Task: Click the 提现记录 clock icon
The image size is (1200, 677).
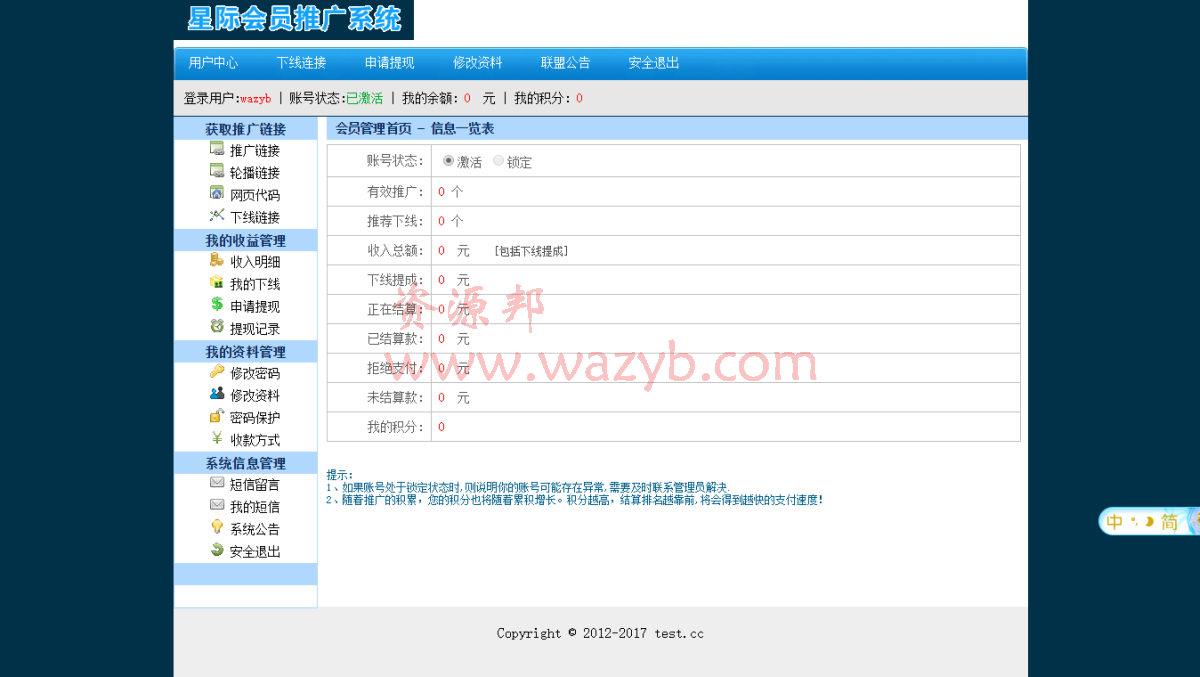Action: (x=217, y=326)
